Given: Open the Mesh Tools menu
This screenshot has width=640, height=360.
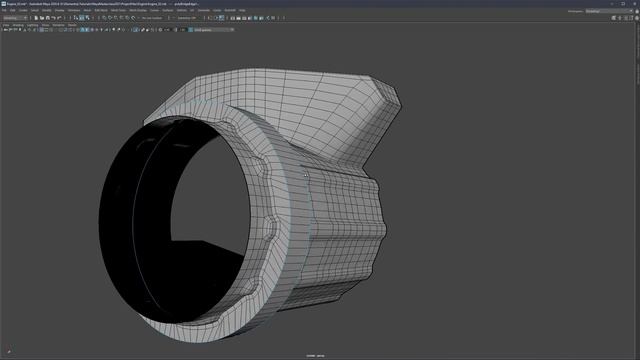Looking at the screenshot, I should pos(118,10).
